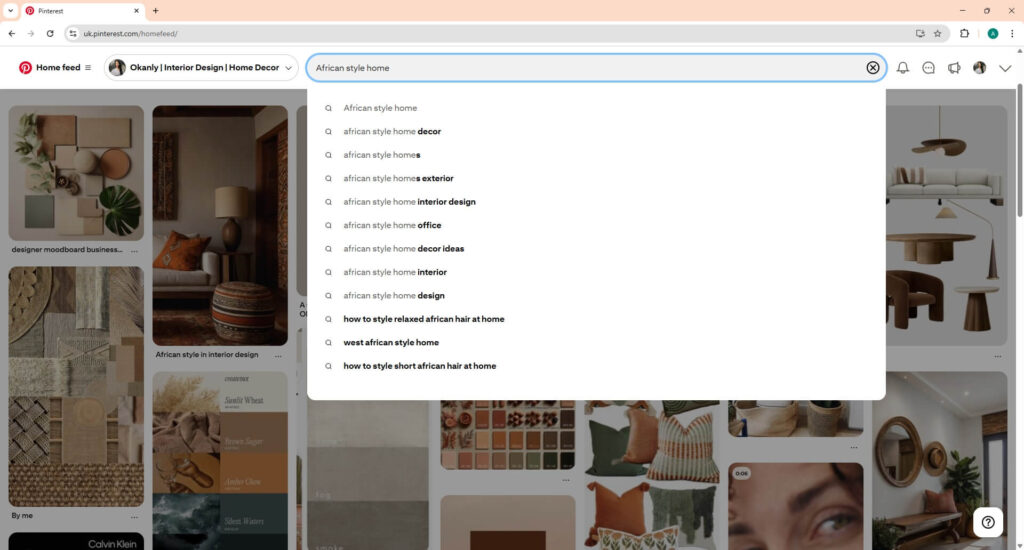Open the help question mark button
Screen dimensions: 1024x550
(988, 521)
